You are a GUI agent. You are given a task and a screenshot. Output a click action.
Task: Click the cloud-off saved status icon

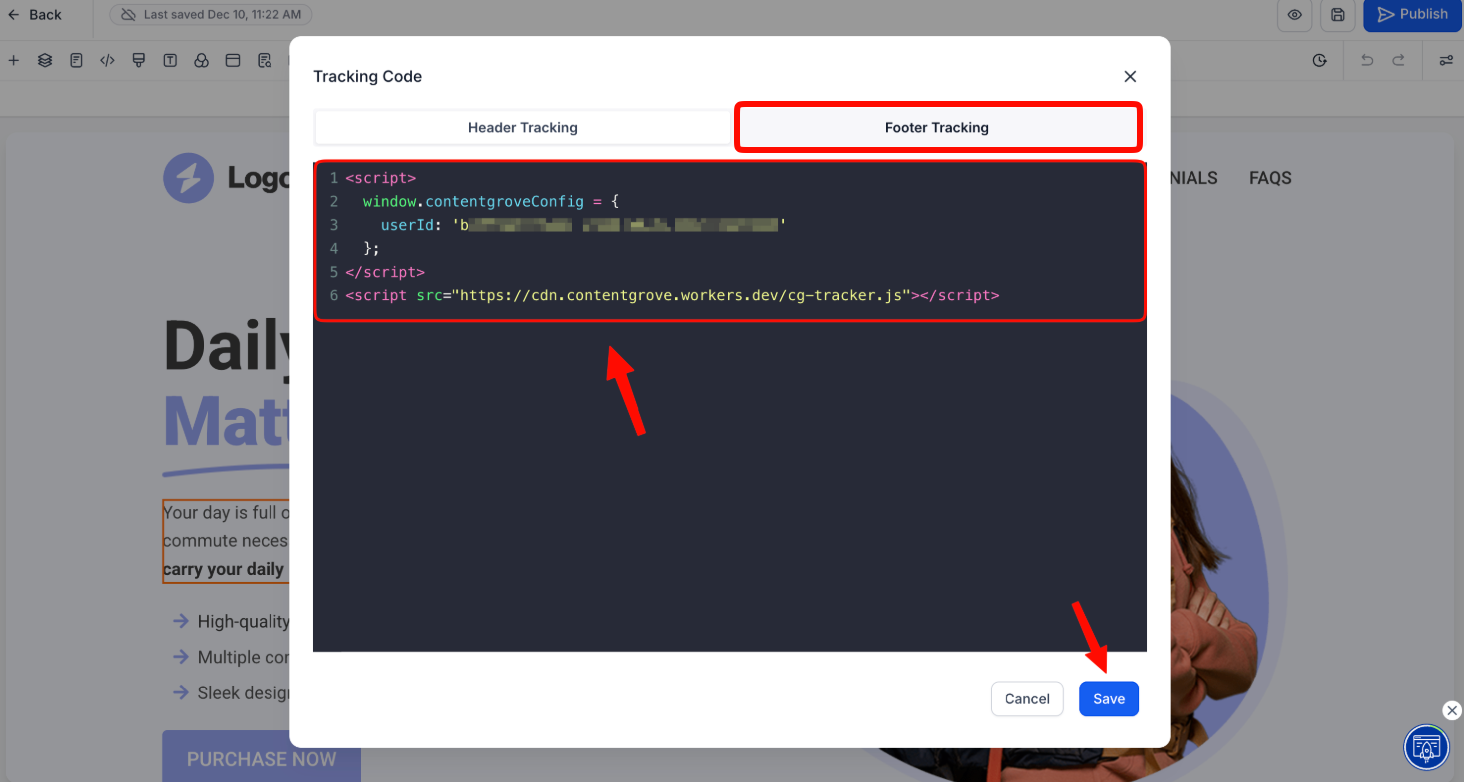coord(128,15)
